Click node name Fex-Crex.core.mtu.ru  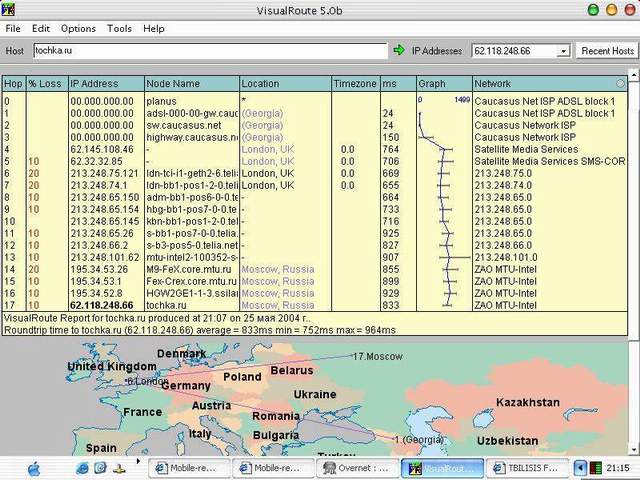[191, 281]
